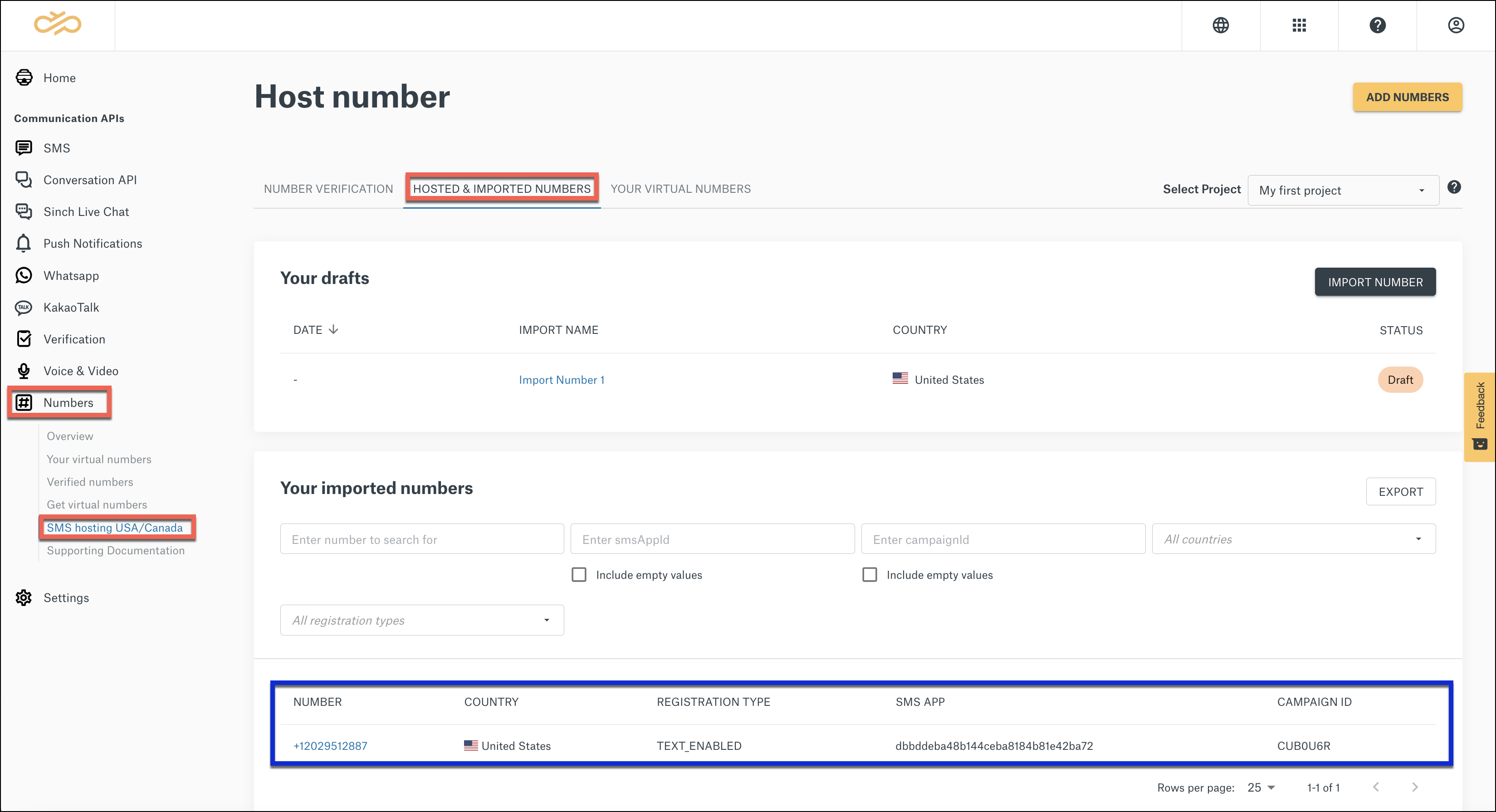The width and height of the screenshot is (1496, 812).
Task: Select the Whatsapp icon in the sidebar
Action: [x=24, y=275]
